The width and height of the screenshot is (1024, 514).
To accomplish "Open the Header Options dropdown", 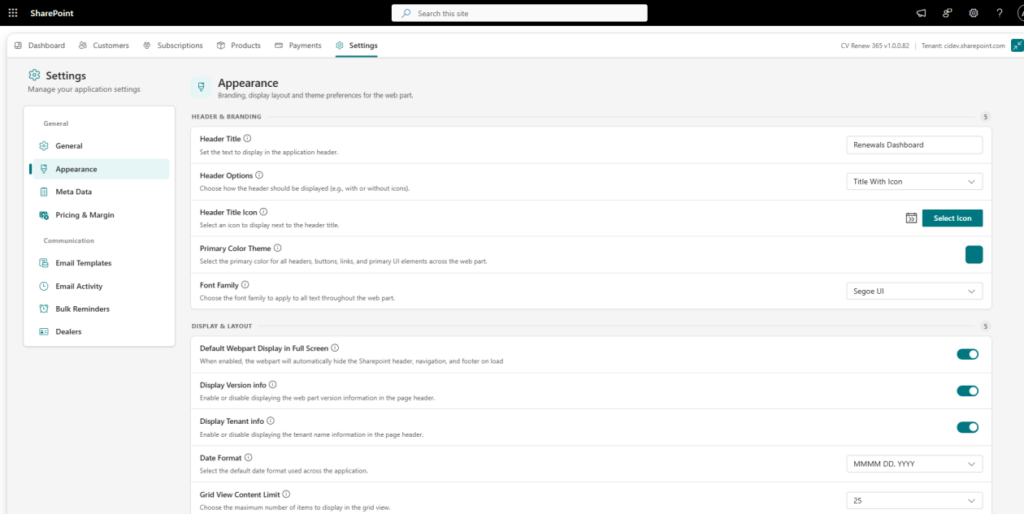I will pyautogui.click(x=914, y=182).
